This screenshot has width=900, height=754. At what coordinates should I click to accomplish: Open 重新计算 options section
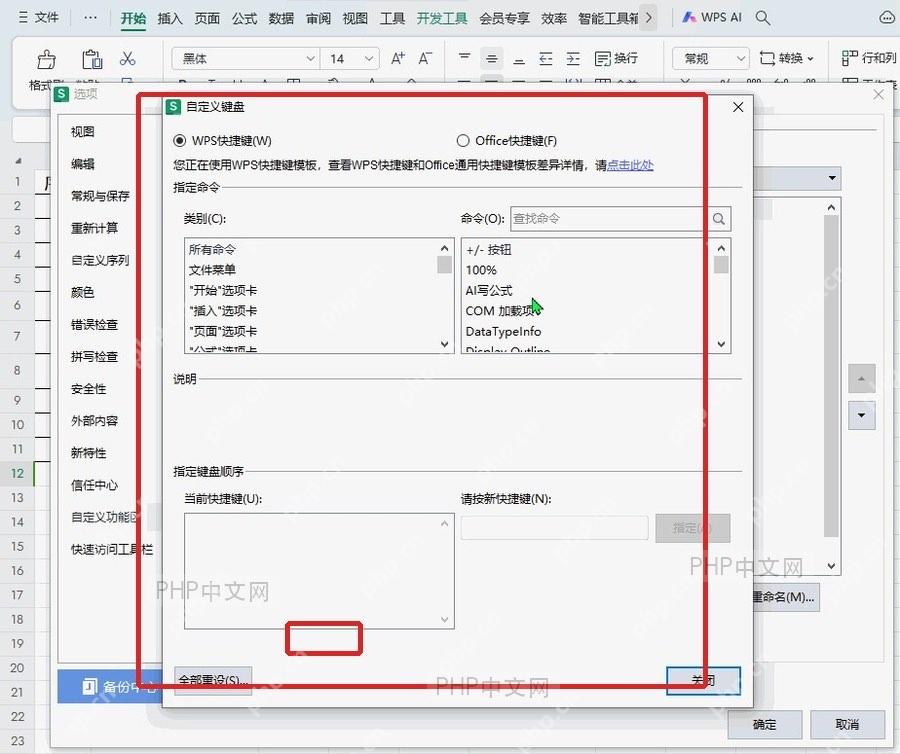[x=94, y=228]
